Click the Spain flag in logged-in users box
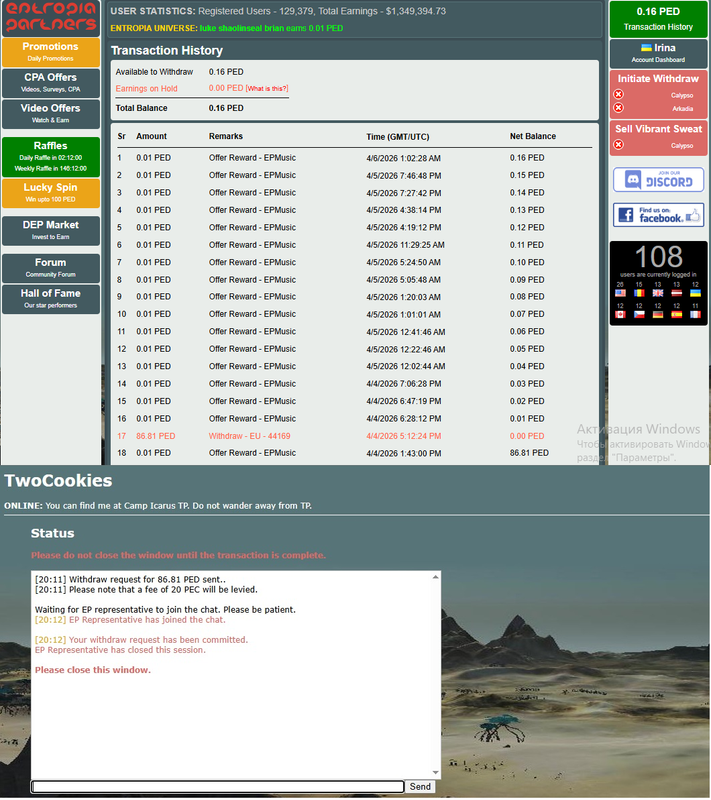Viewport: 711px width, 800px height. [x=677, y=314]
